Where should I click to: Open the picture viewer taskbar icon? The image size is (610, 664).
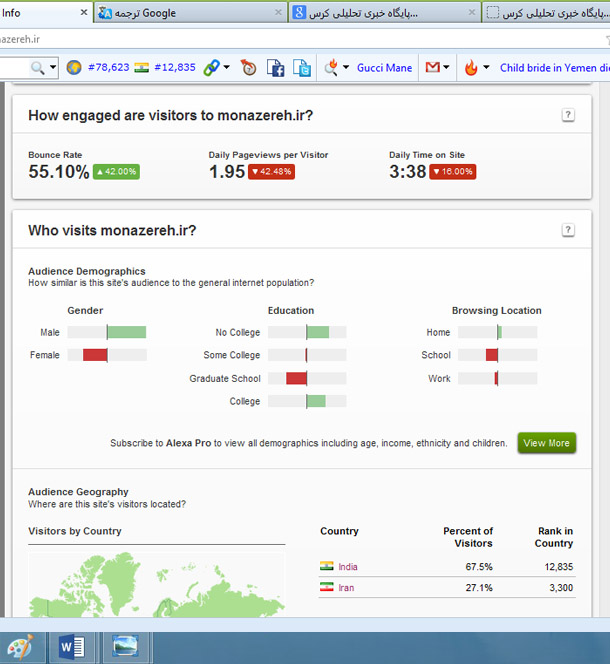pyautogui.click(x=125, y=647)
